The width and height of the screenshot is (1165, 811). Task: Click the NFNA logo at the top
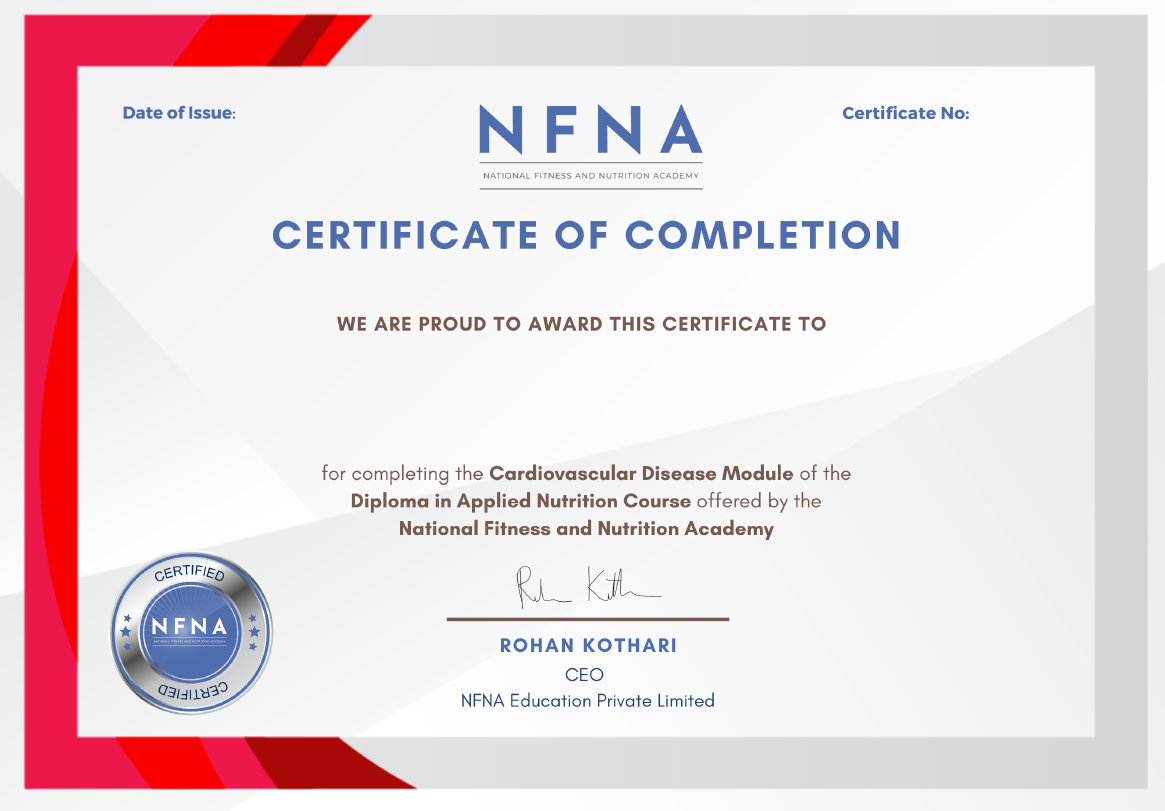[x=591, y=146]
